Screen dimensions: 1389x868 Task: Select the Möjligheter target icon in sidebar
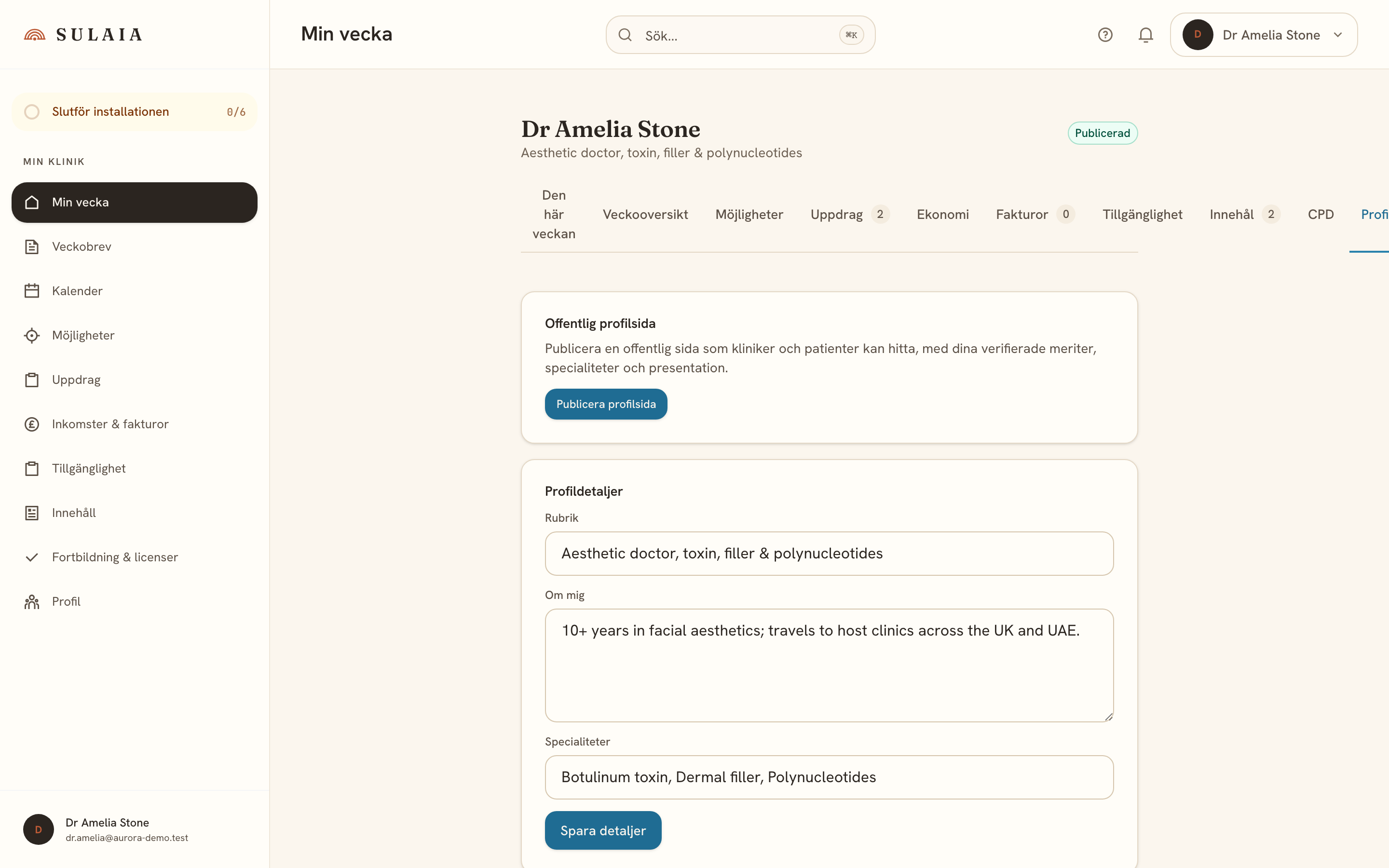point(31,335)
